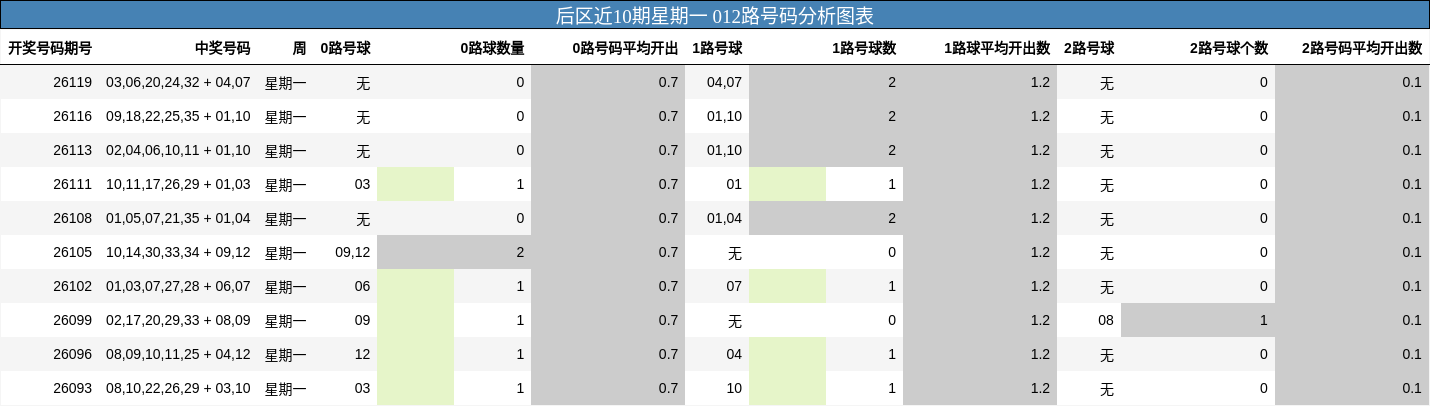Click 星期一 cell in row 26093

pyautogui.click(x=286, y=389)
